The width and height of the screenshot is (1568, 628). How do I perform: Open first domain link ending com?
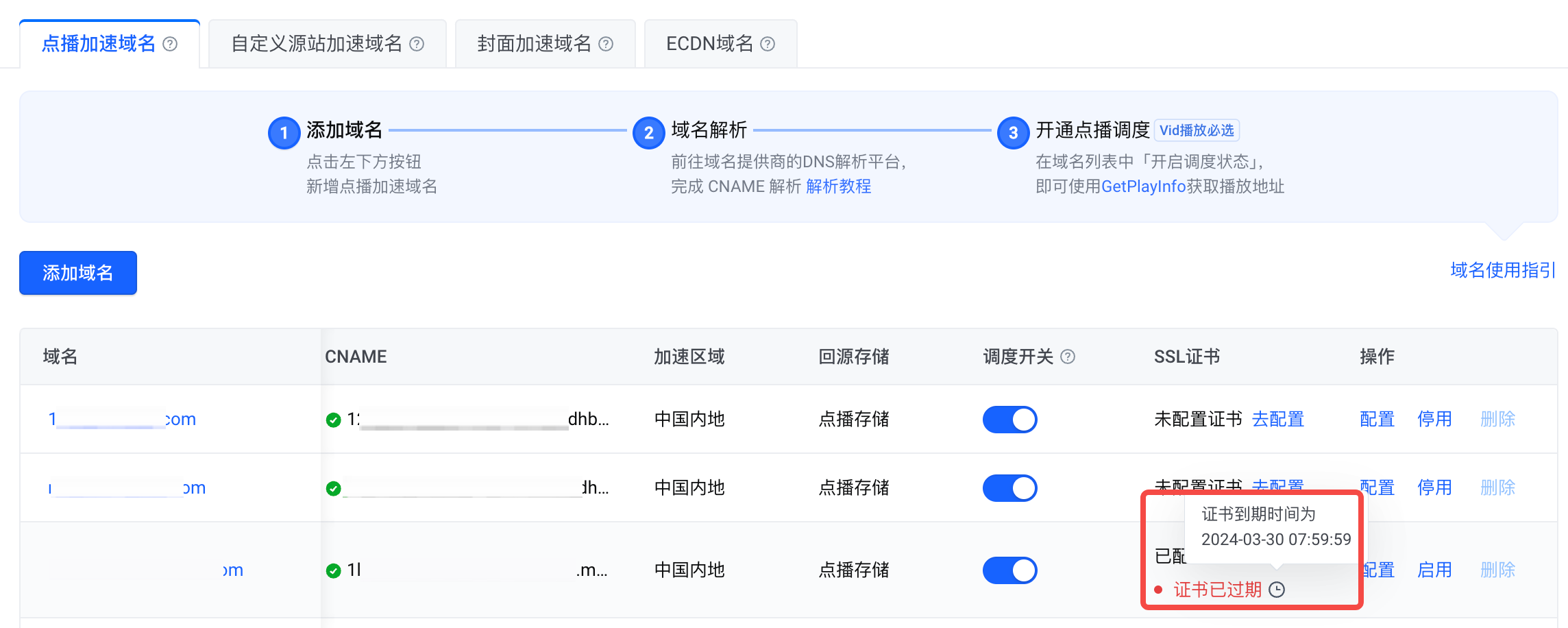pos(122,419)
